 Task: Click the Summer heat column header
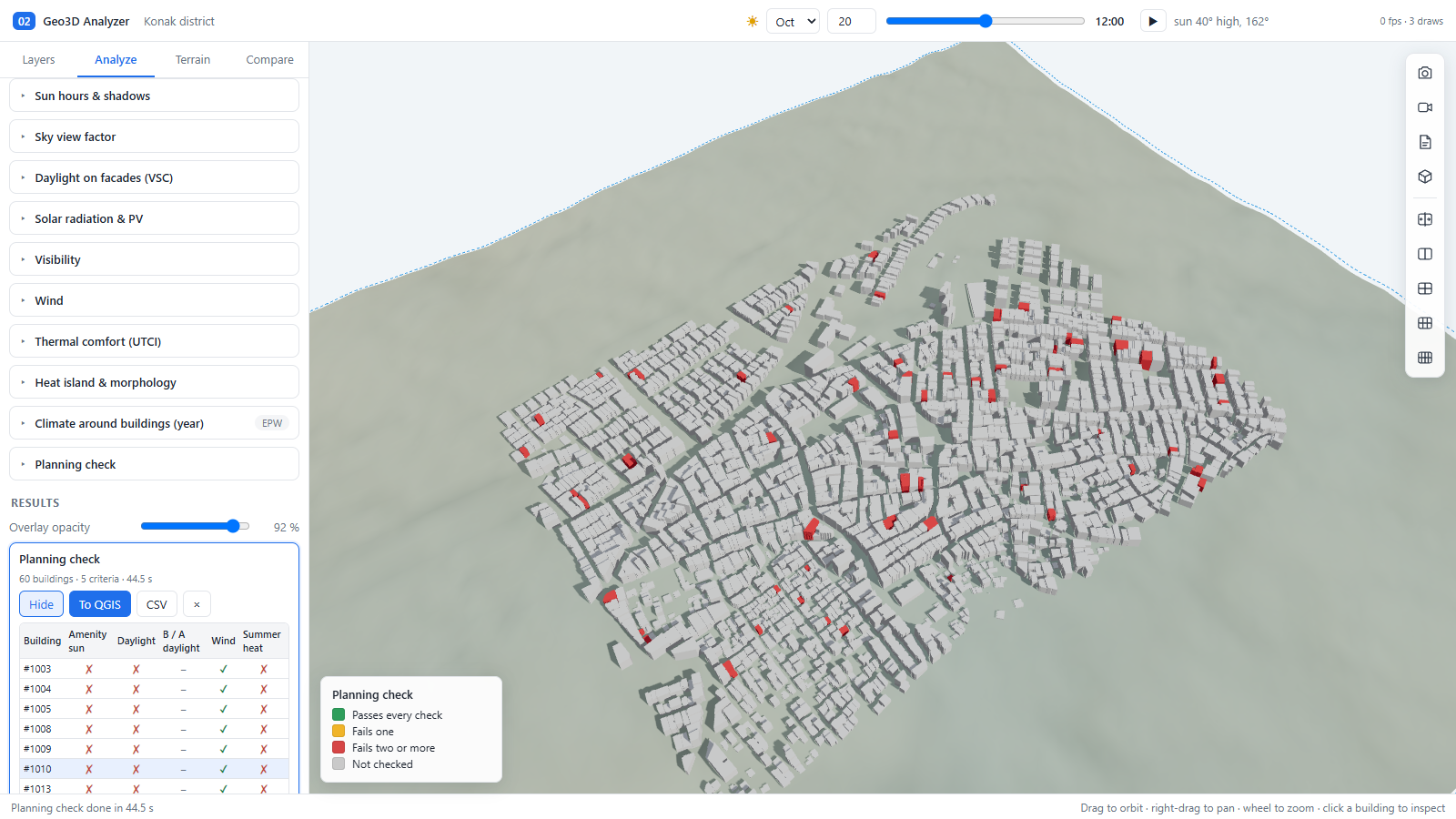[x=262, y=642]
